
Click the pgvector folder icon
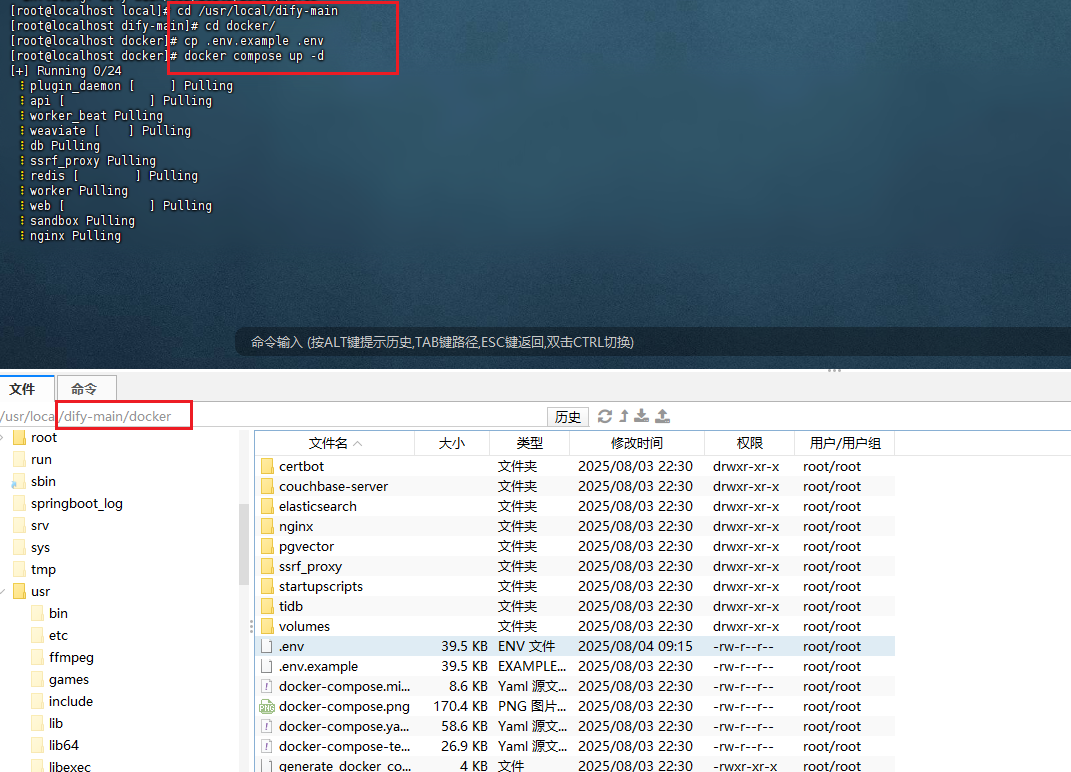[x=267, y=547]
